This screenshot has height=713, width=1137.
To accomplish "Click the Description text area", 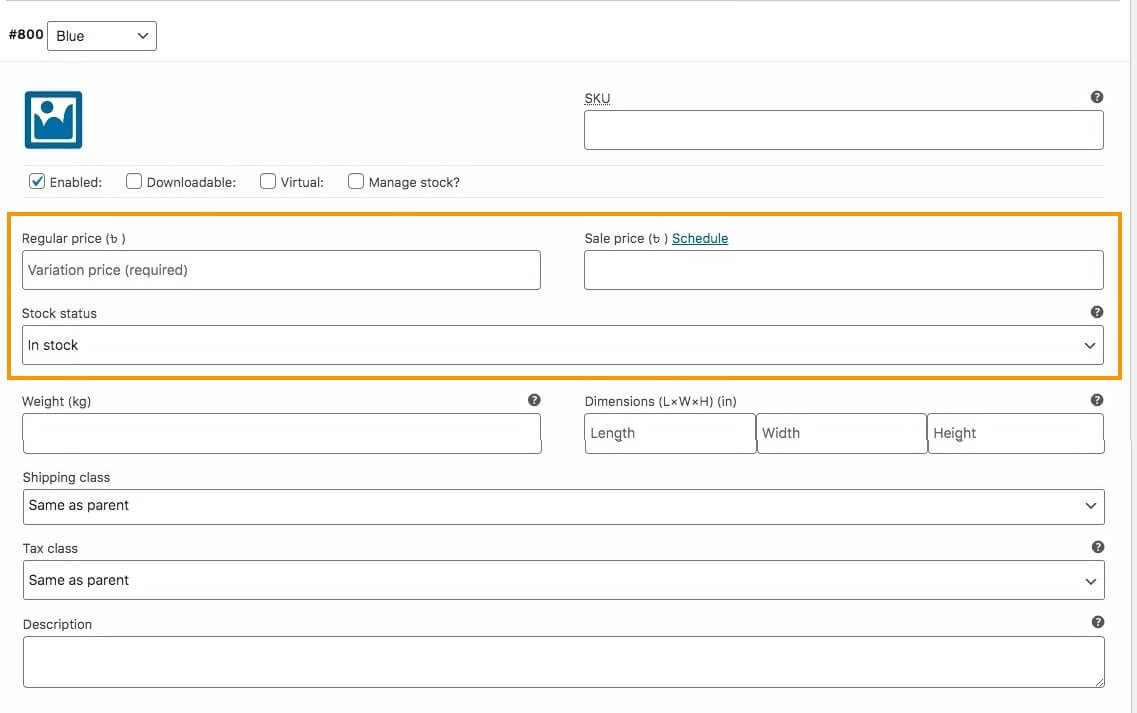I will coord(563,661).
